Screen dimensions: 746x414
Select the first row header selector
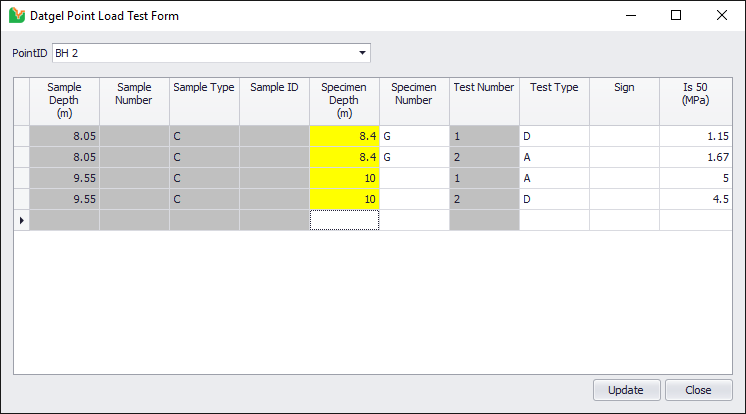(21, 136)
